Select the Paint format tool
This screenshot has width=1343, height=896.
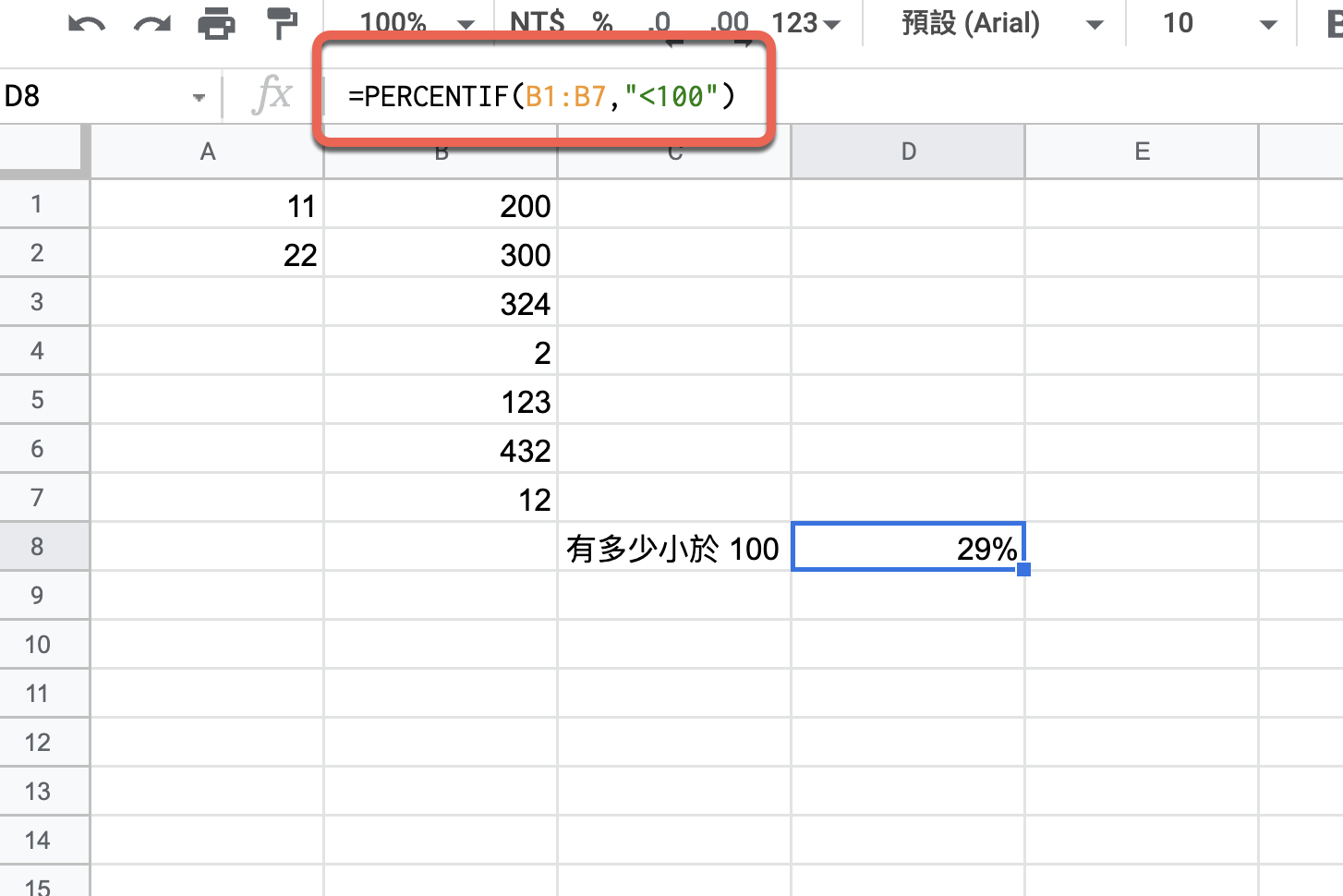280,23
